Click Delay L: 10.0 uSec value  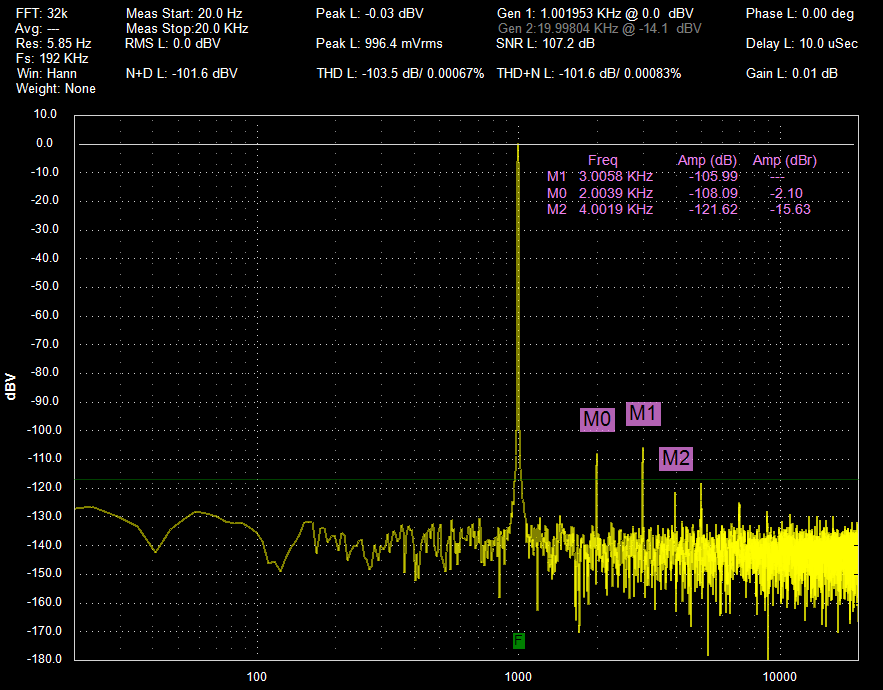point(802,43)
